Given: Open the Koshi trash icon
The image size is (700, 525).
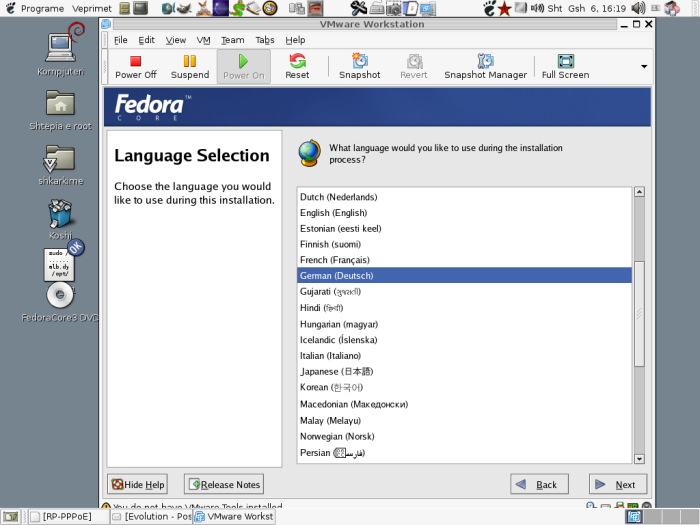Looking at the screenshot, I should coord(60,219).
